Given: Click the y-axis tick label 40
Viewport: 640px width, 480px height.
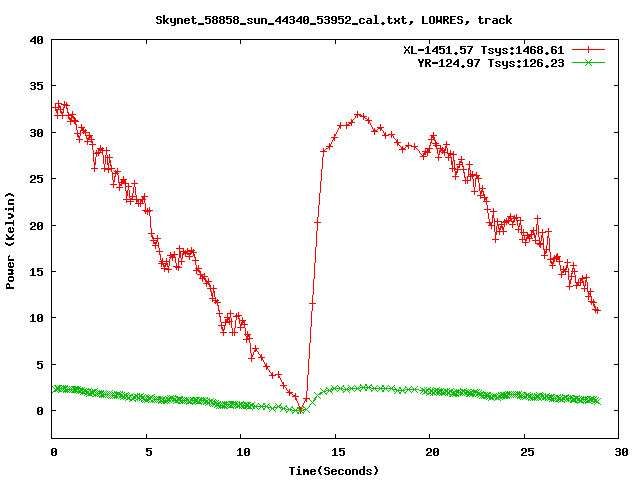Looking at the screenshot, I should [36, 40].
